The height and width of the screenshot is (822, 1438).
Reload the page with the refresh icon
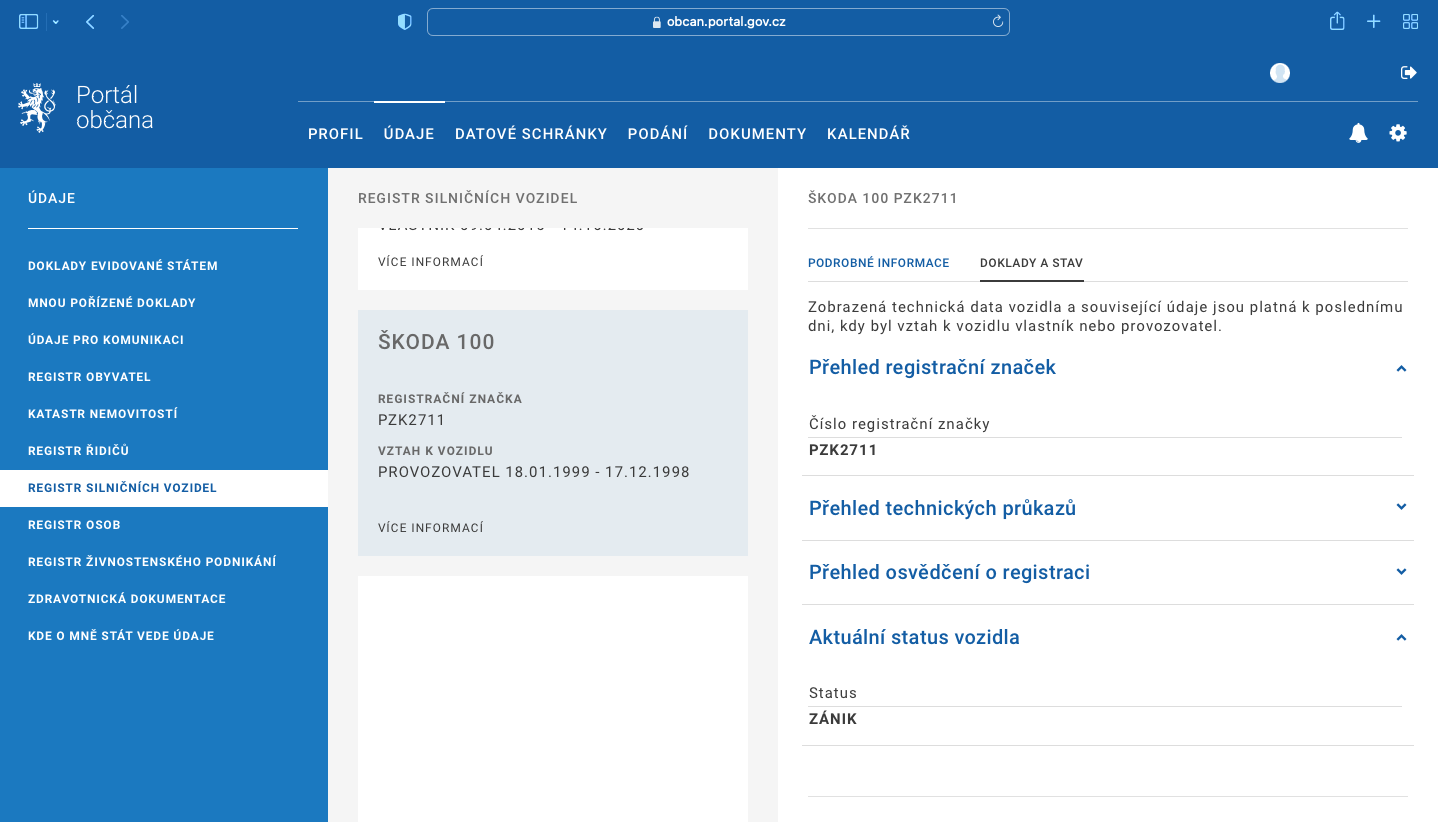coord(997,22)
